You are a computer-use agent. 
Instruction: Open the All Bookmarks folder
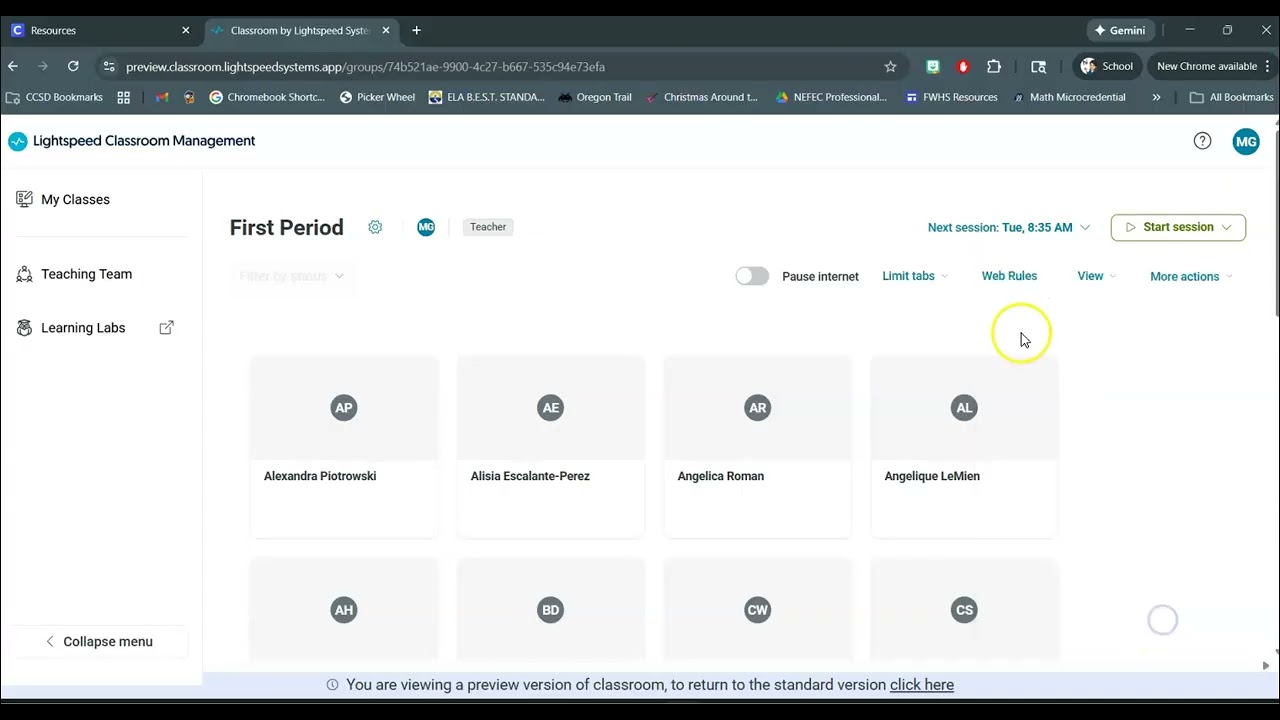(x=1231, y=97)
